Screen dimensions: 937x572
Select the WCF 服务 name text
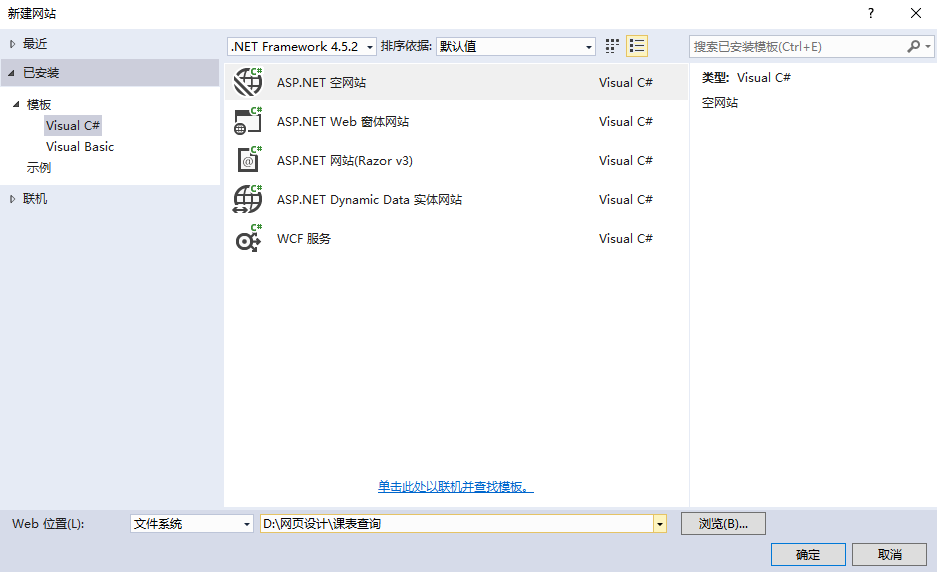tap(304, 238)
